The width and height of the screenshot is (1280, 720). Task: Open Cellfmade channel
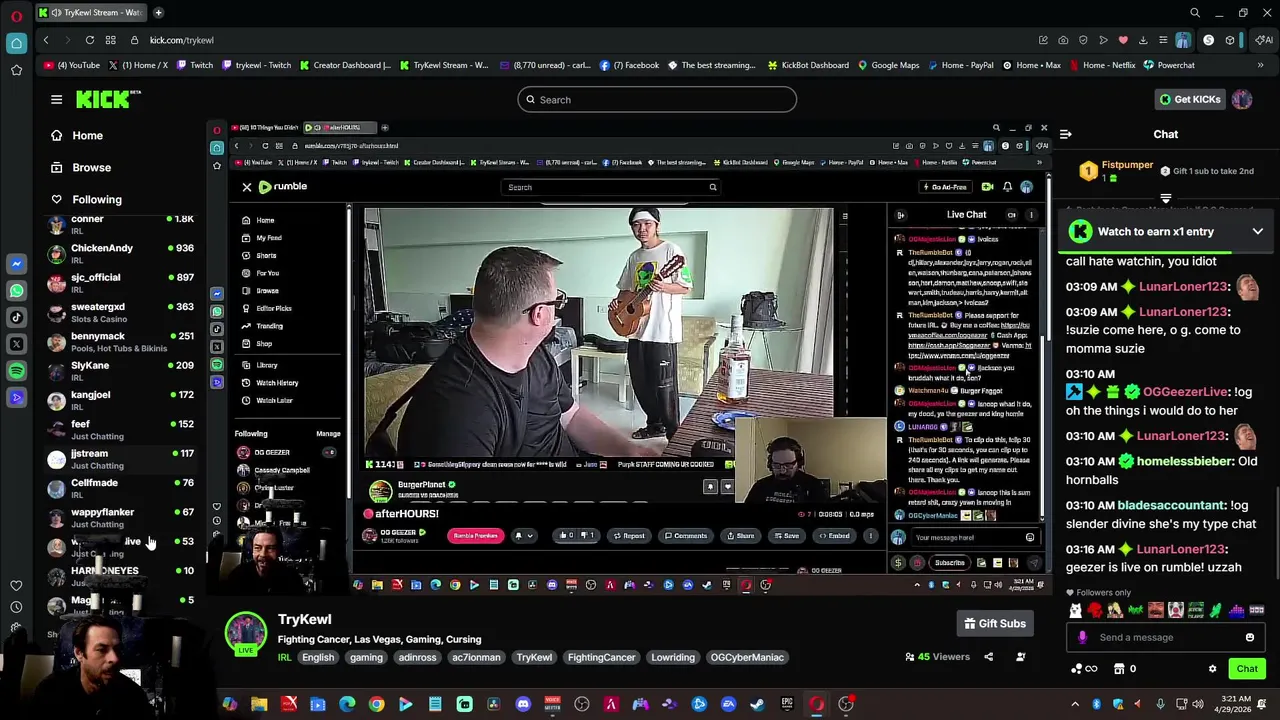pyautogui.click(x=122, y=488)
